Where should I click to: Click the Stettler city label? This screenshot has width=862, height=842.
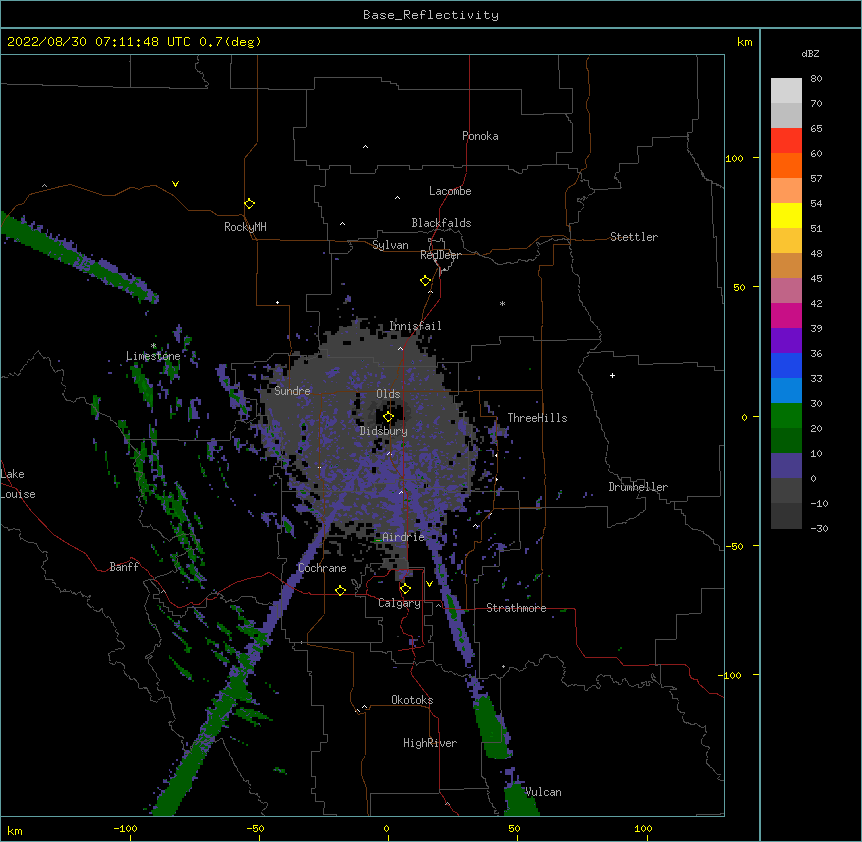633,237
